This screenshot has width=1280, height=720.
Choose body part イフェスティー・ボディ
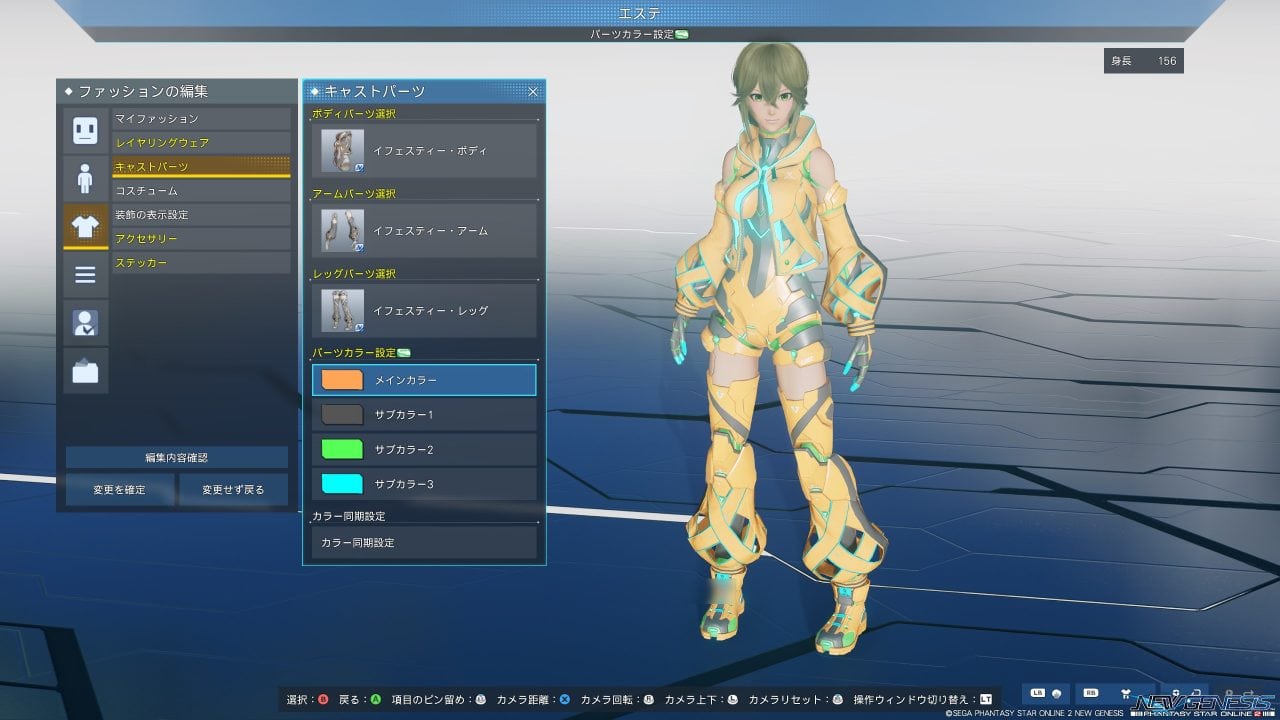[x=424, y=151]
